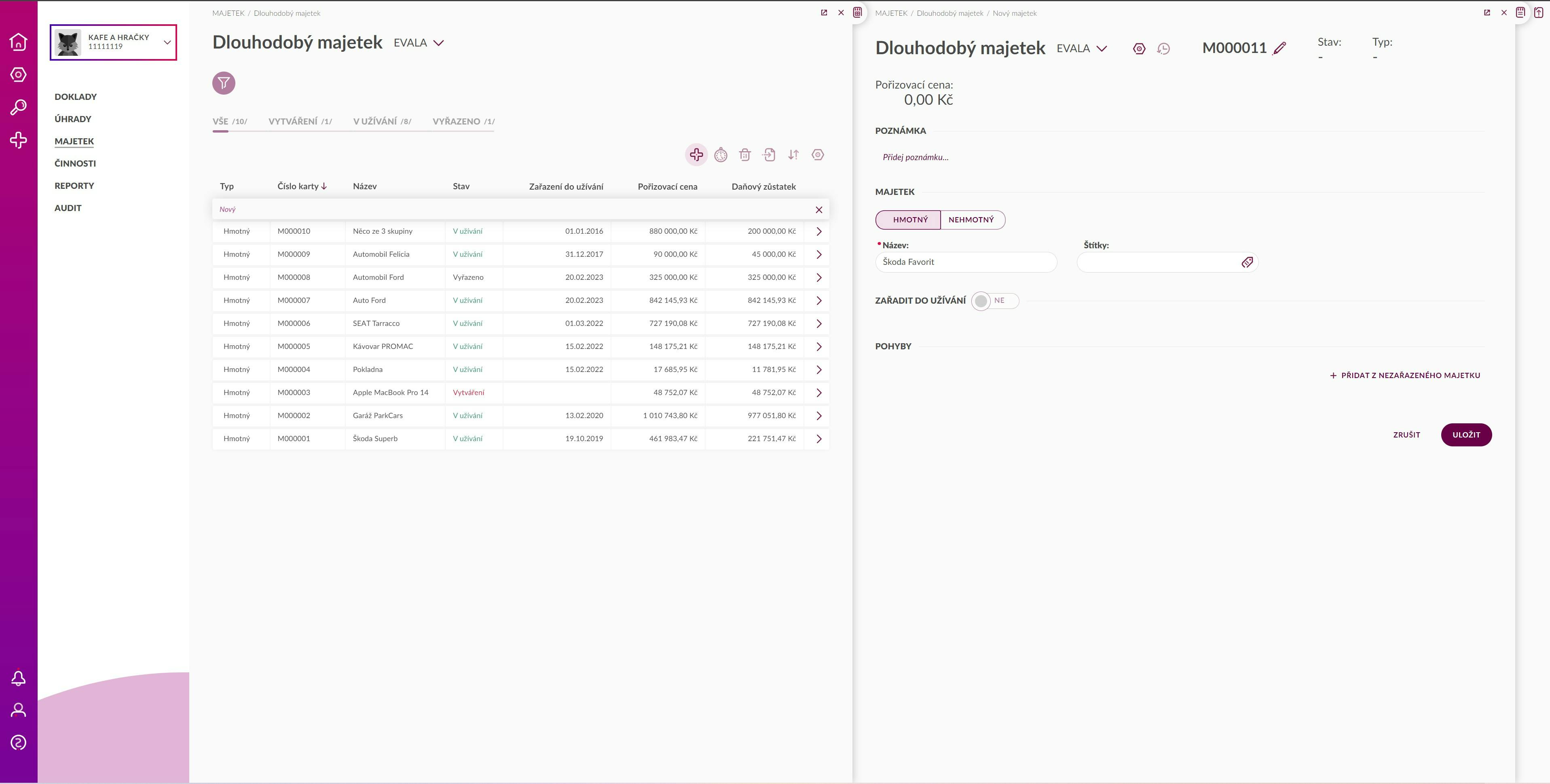Switch to the VYŘAZENO tab
The image size is (1550, 784).
point(463,122)
